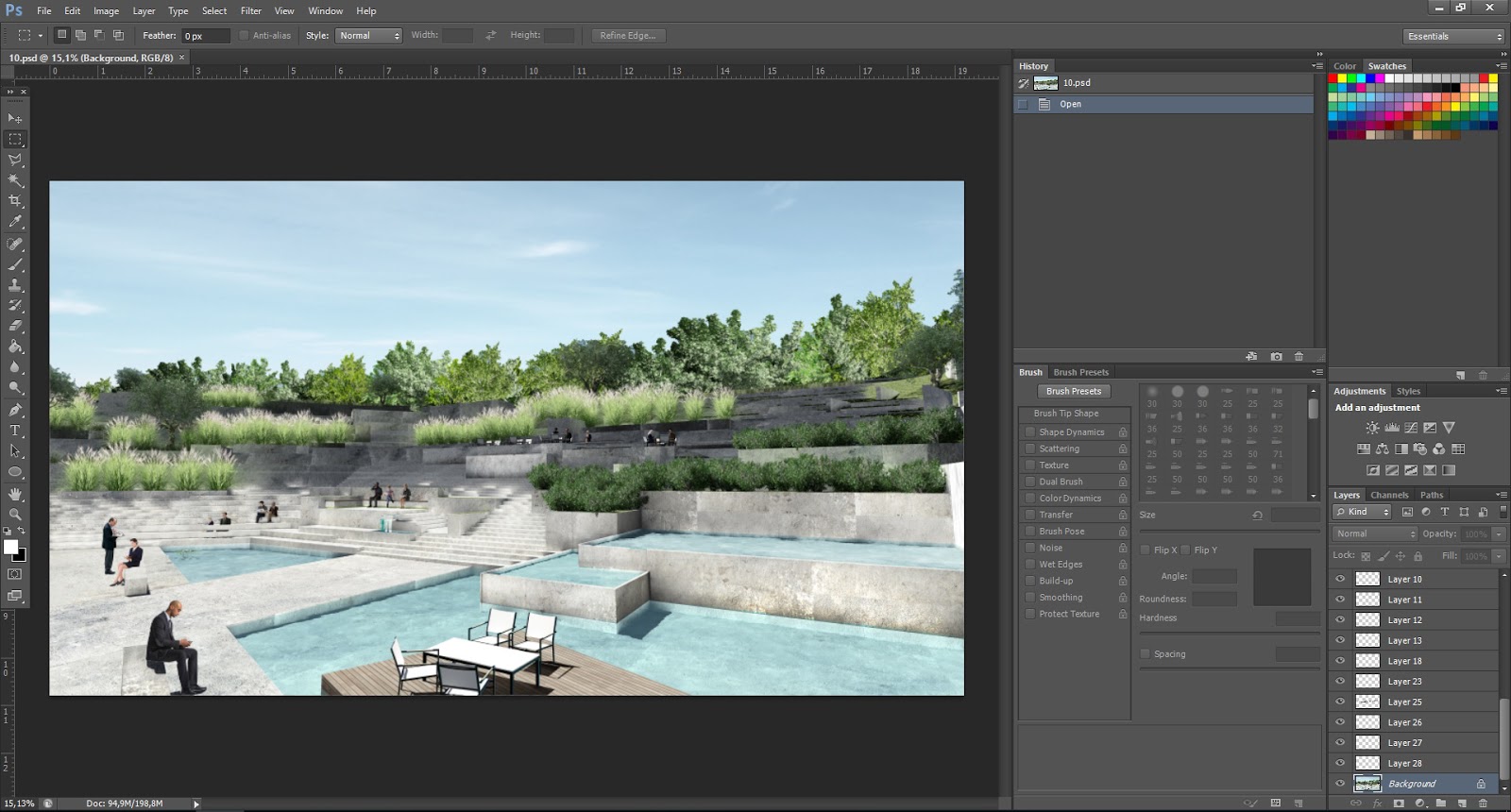Image resolution: width=1511 pixels, height=812 pixels.
Task: Switch to the Paths tab
Action: (x=1432, y=495)
